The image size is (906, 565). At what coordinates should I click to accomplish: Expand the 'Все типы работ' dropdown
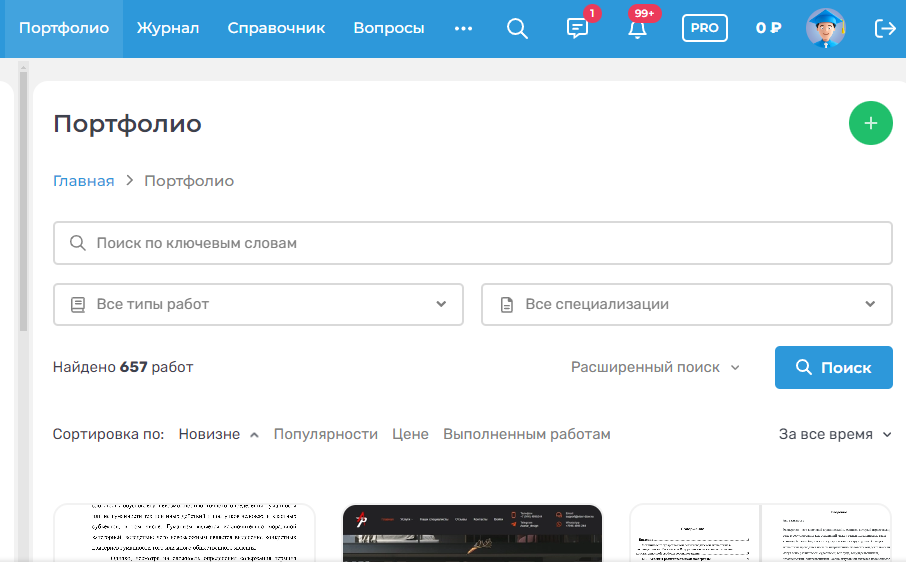[x=258, y=304]
